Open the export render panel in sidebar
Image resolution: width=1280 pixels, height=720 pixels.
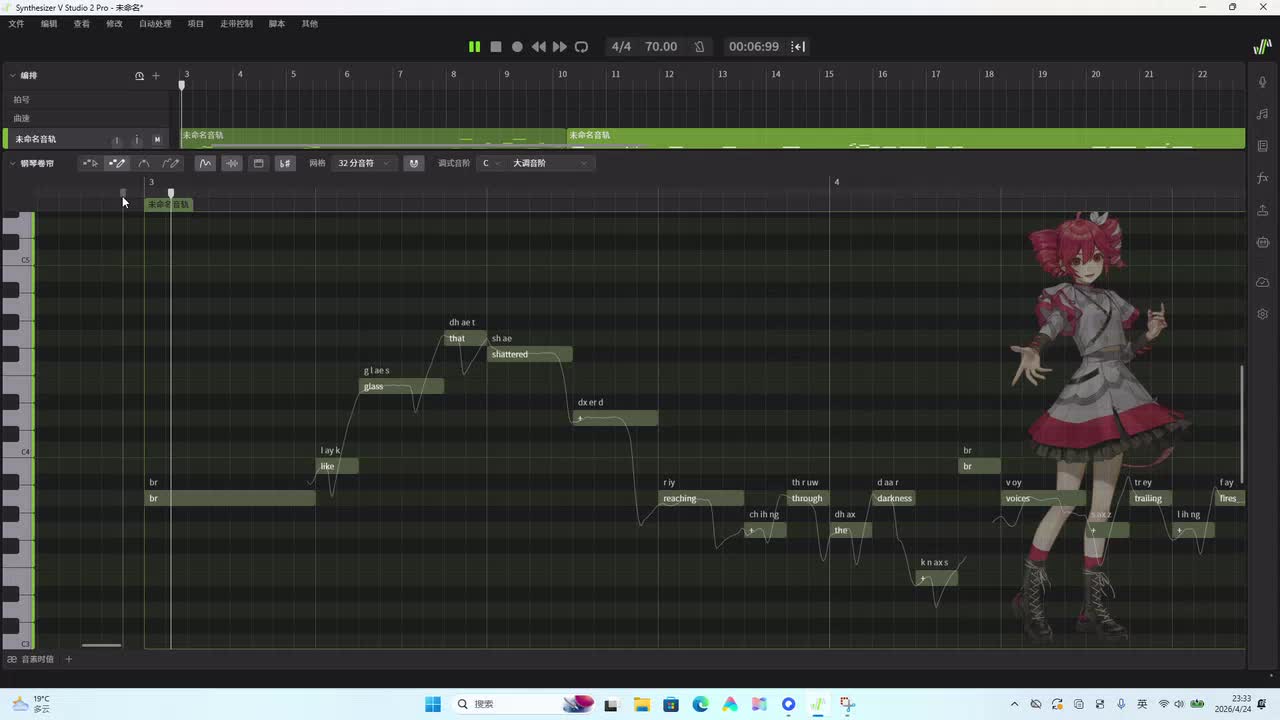1263,210
